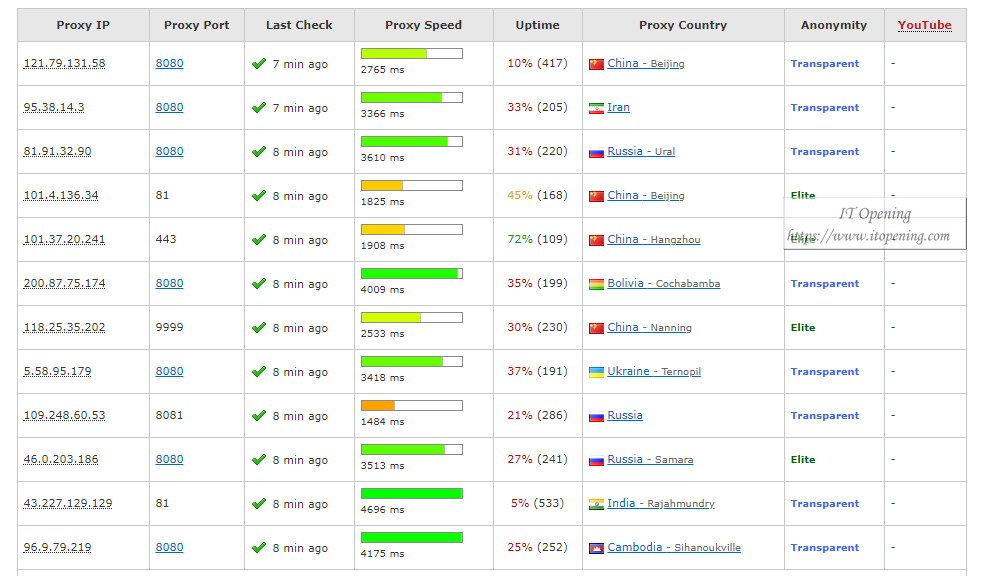Click the IT Opening watermark box
989x576 pixels.
click(875, 223)
